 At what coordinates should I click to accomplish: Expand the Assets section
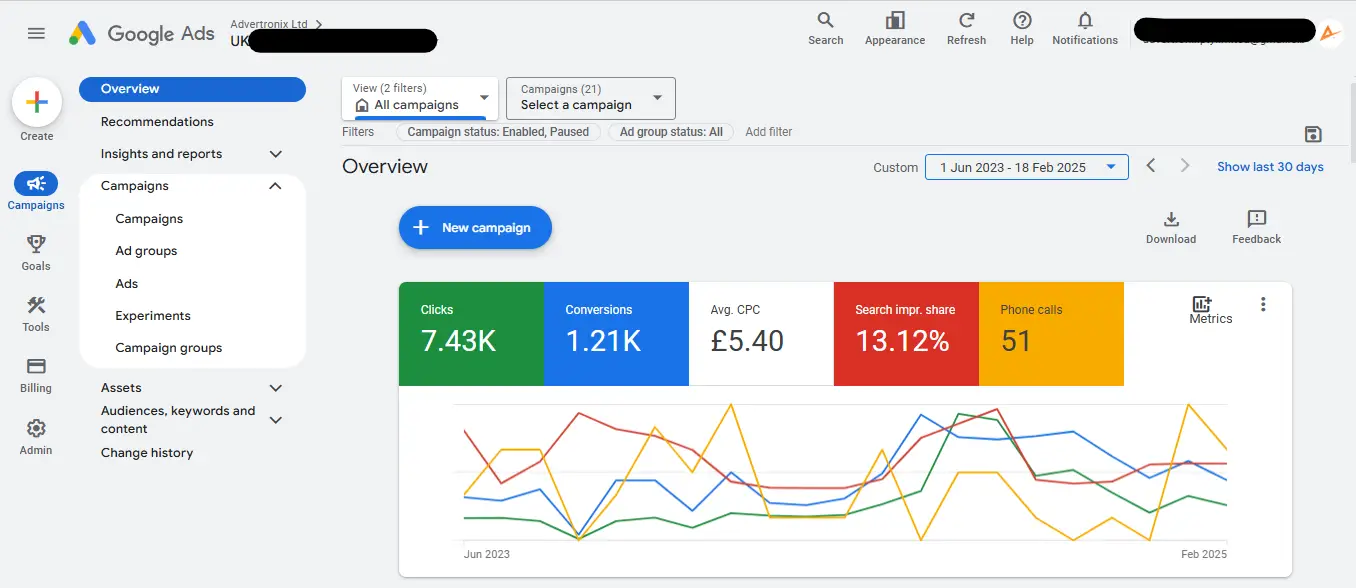(276, 388)
